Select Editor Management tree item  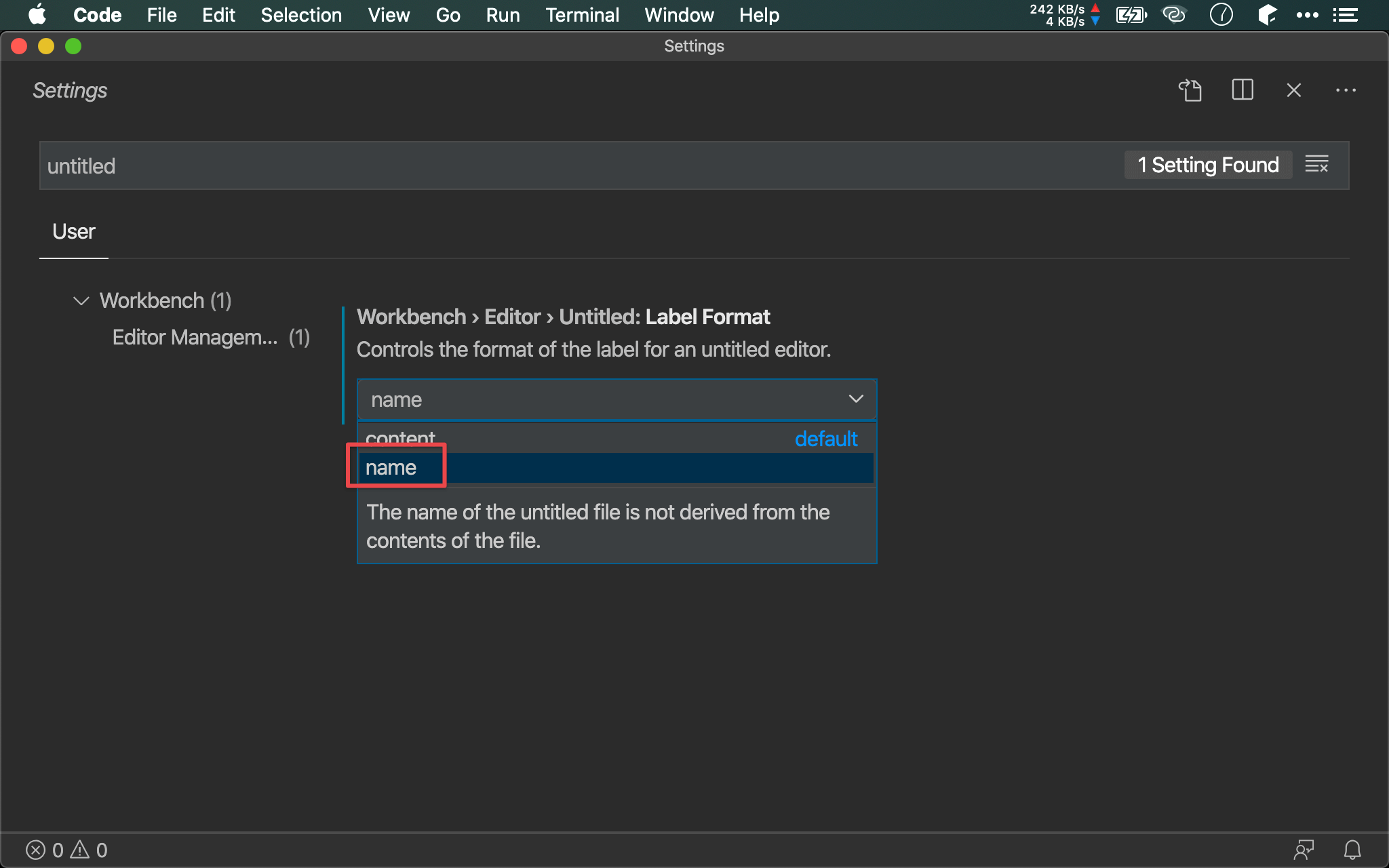[210, 337]
